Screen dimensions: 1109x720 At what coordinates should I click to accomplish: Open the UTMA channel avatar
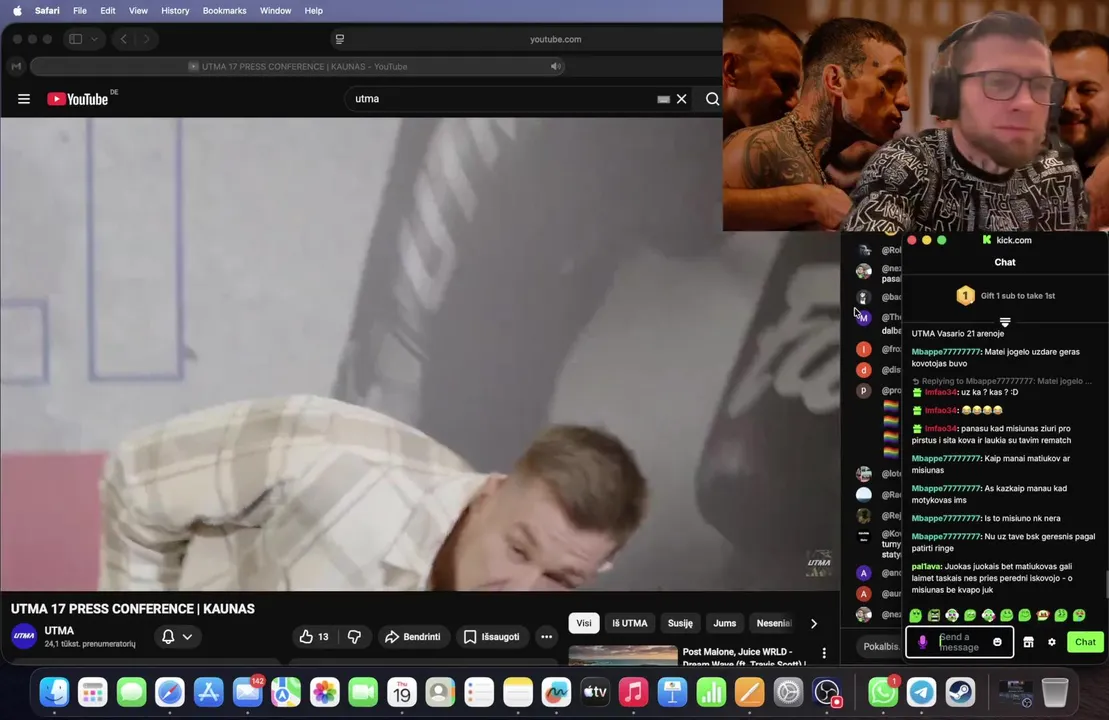tap(24, 636)
